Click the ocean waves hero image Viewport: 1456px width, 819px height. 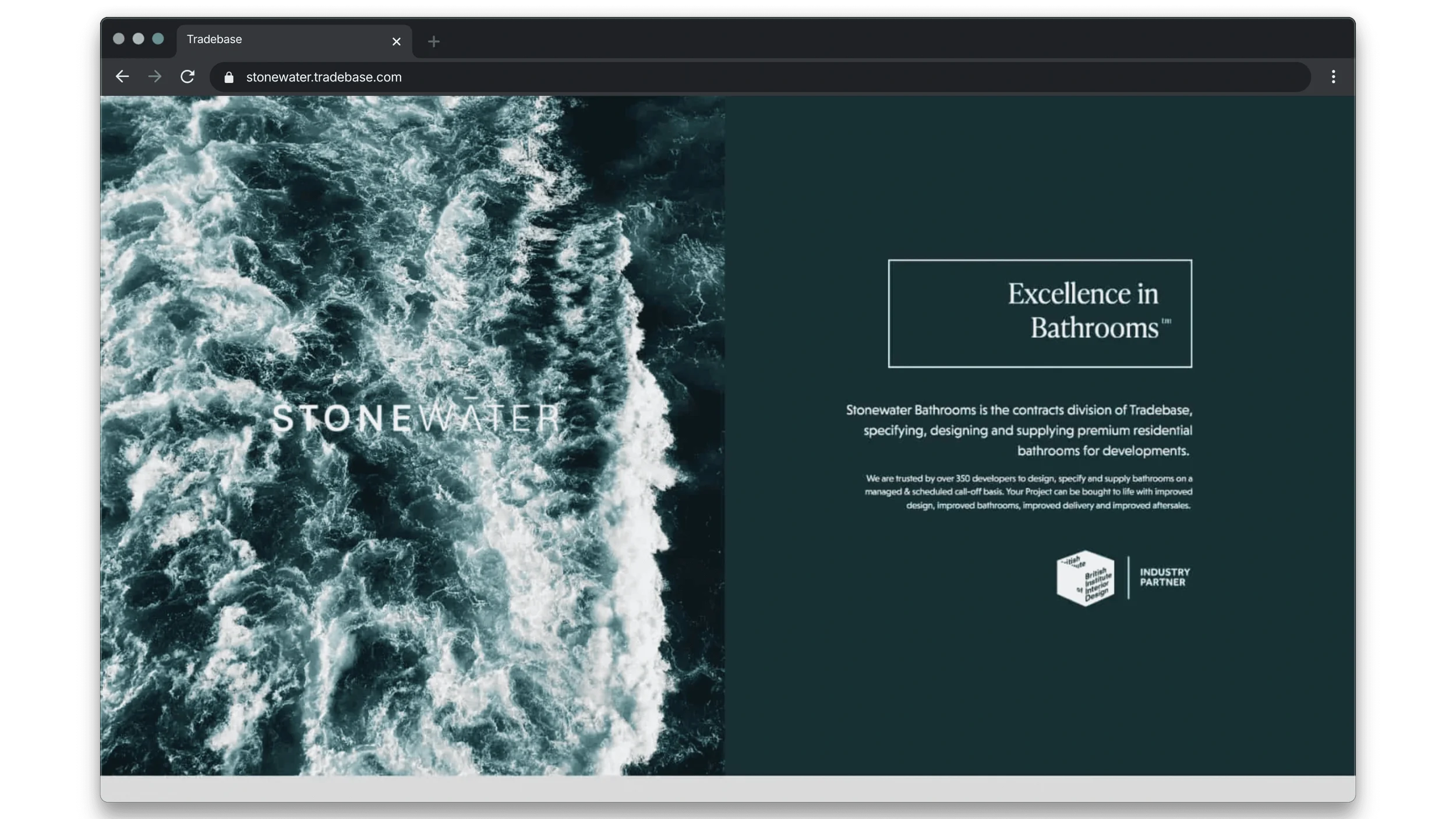click(408, 583)
